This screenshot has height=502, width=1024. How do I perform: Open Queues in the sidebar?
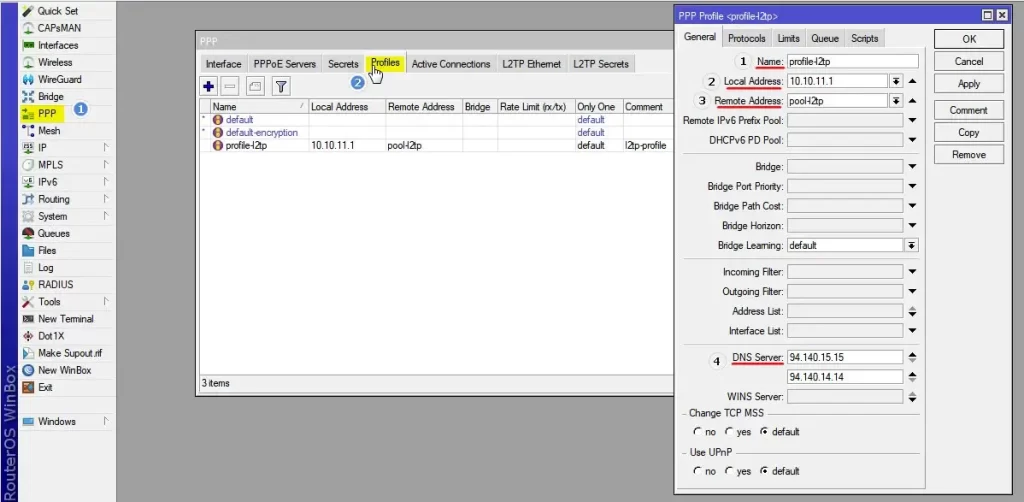coord(54,233)
